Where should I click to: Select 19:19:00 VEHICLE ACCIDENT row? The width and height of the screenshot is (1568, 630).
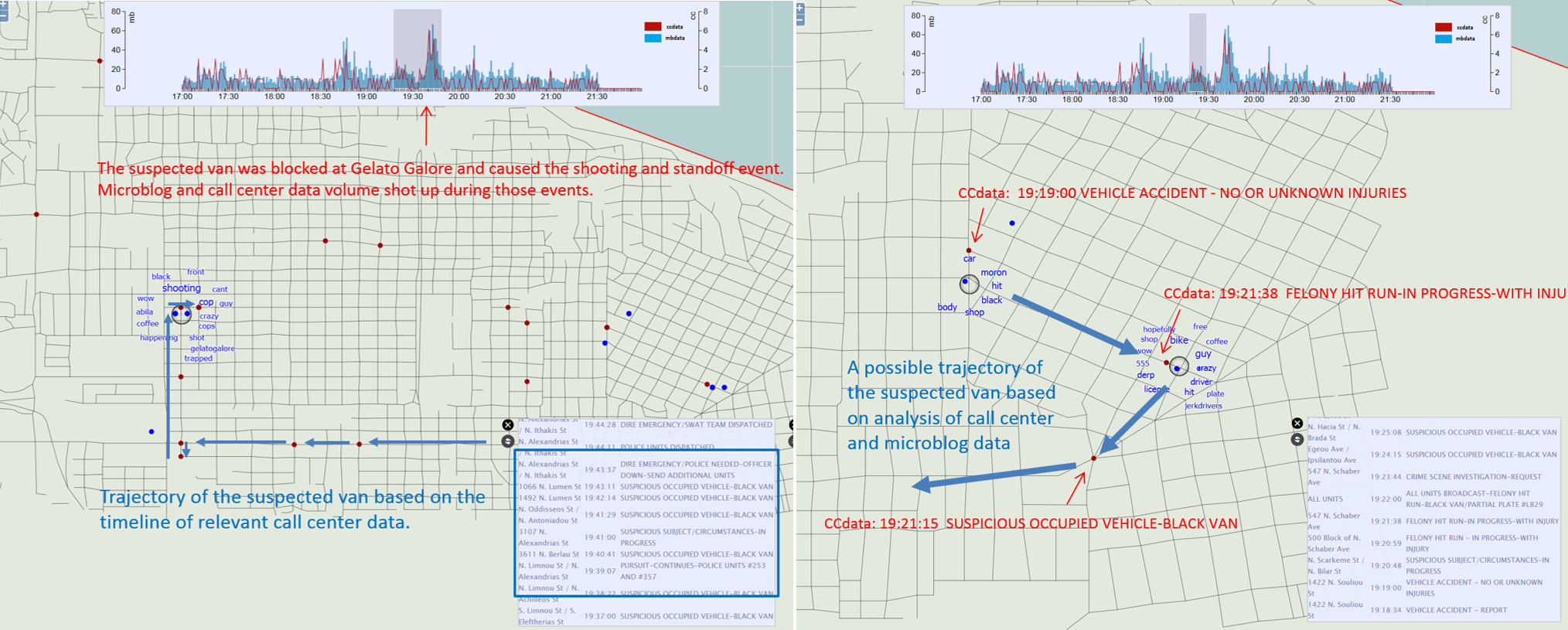pos(1433,587)
